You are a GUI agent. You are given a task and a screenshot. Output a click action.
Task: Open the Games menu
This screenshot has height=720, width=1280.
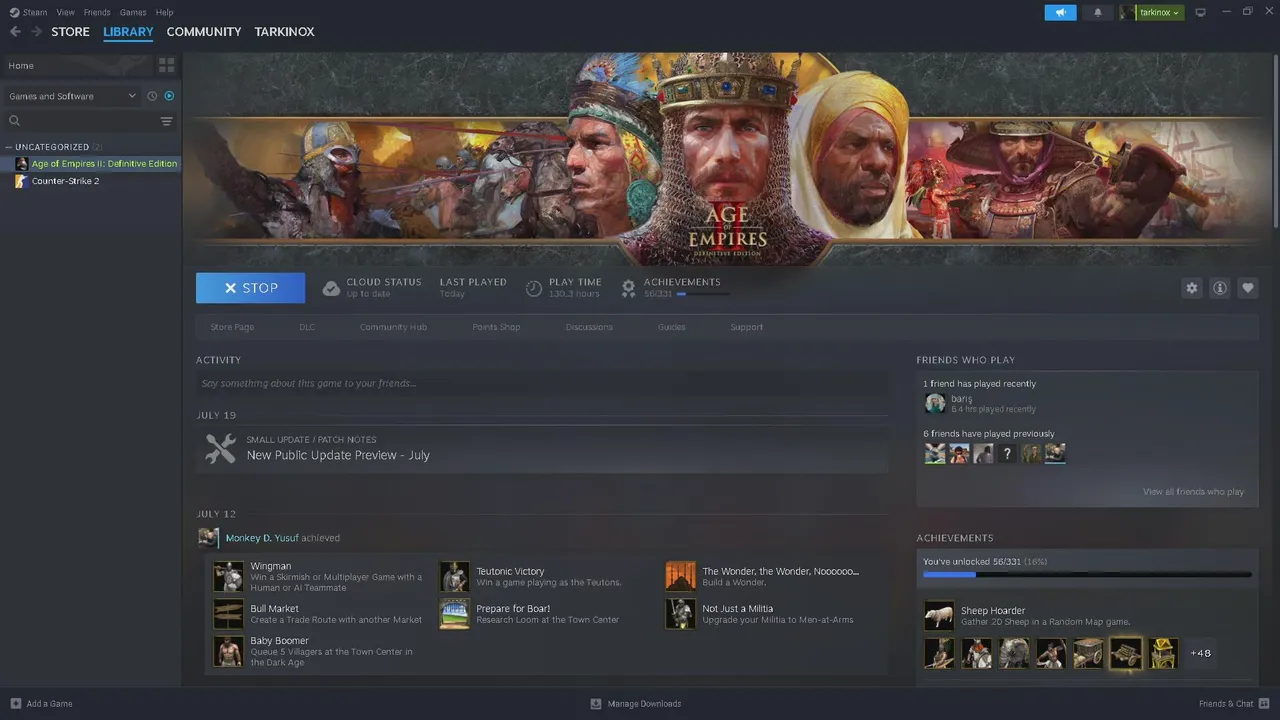[x=133, y=12]
